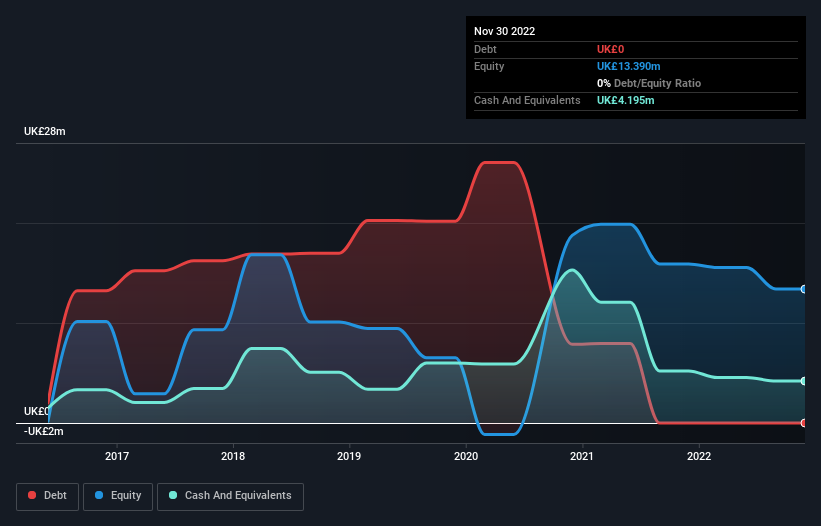This screenshot has height=526, width=821.
Task: Click the blue Equity legend dot
Action: (99, 495)
